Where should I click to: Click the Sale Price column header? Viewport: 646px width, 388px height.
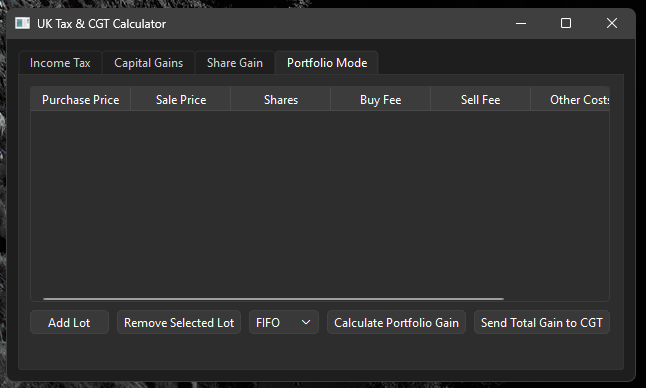coord(181,100)
